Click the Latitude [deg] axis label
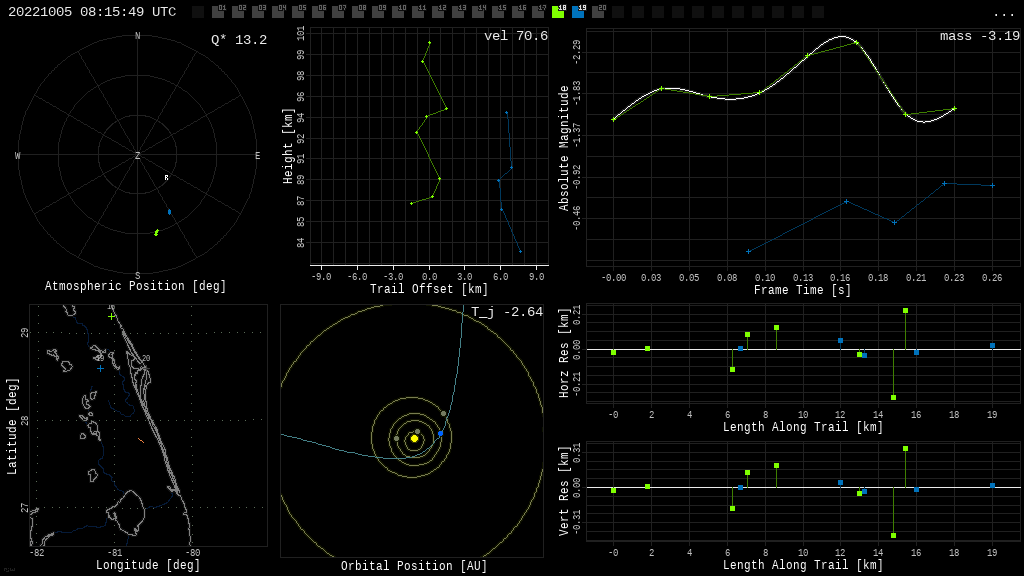 [x=12, y=426]
